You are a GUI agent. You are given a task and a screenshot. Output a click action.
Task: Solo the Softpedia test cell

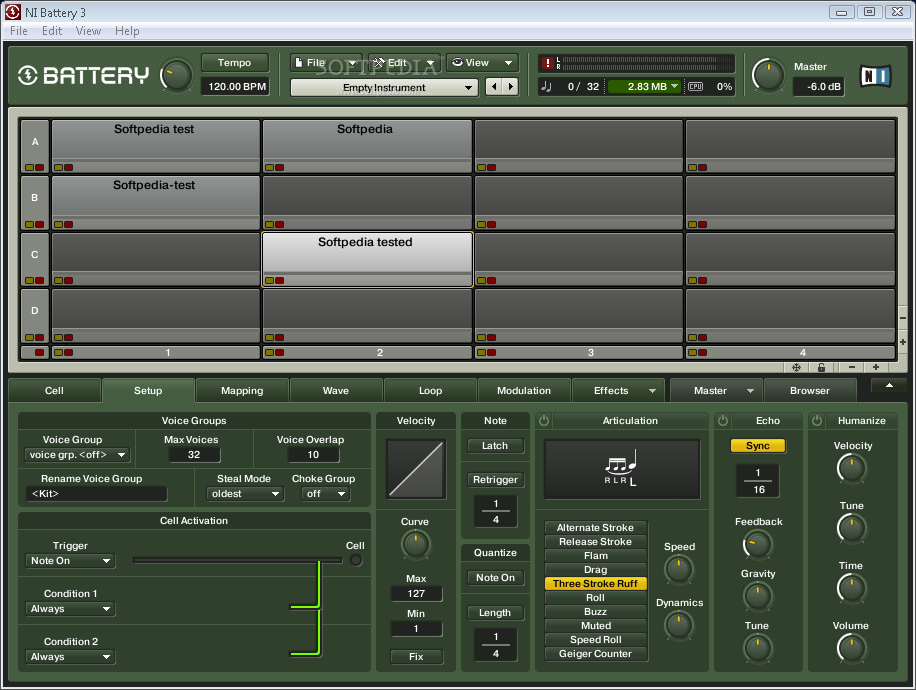point(59,168)
